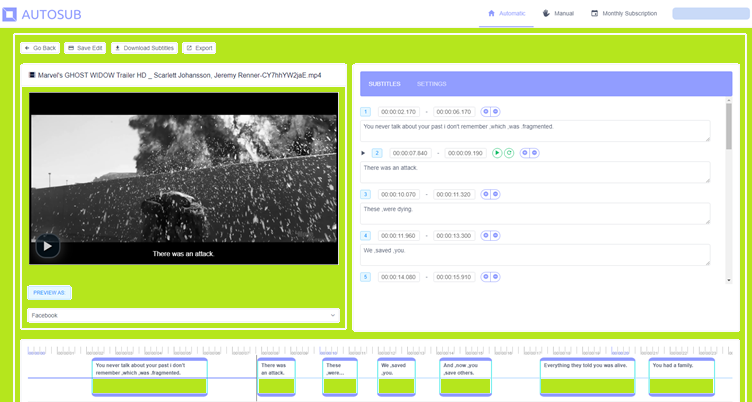Click the 'You never talk about your past' text box
Viewport: 752px width, 402px height.
(535, 131)
